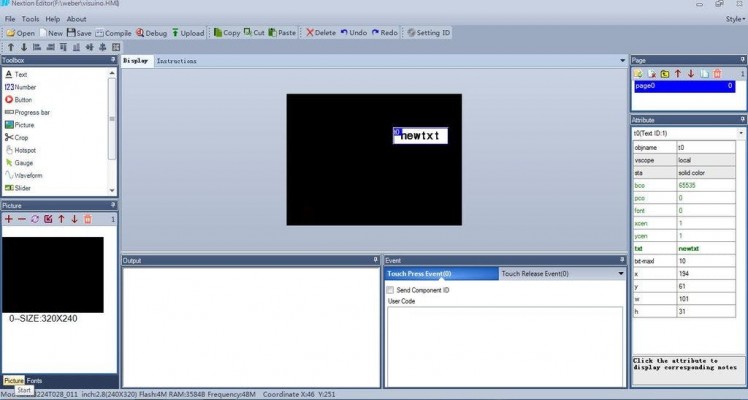The height and width of the screenshot is (400, 748).
Task: Click the align bottom icon
Action: pyautogui.click(x=76, y=47)
